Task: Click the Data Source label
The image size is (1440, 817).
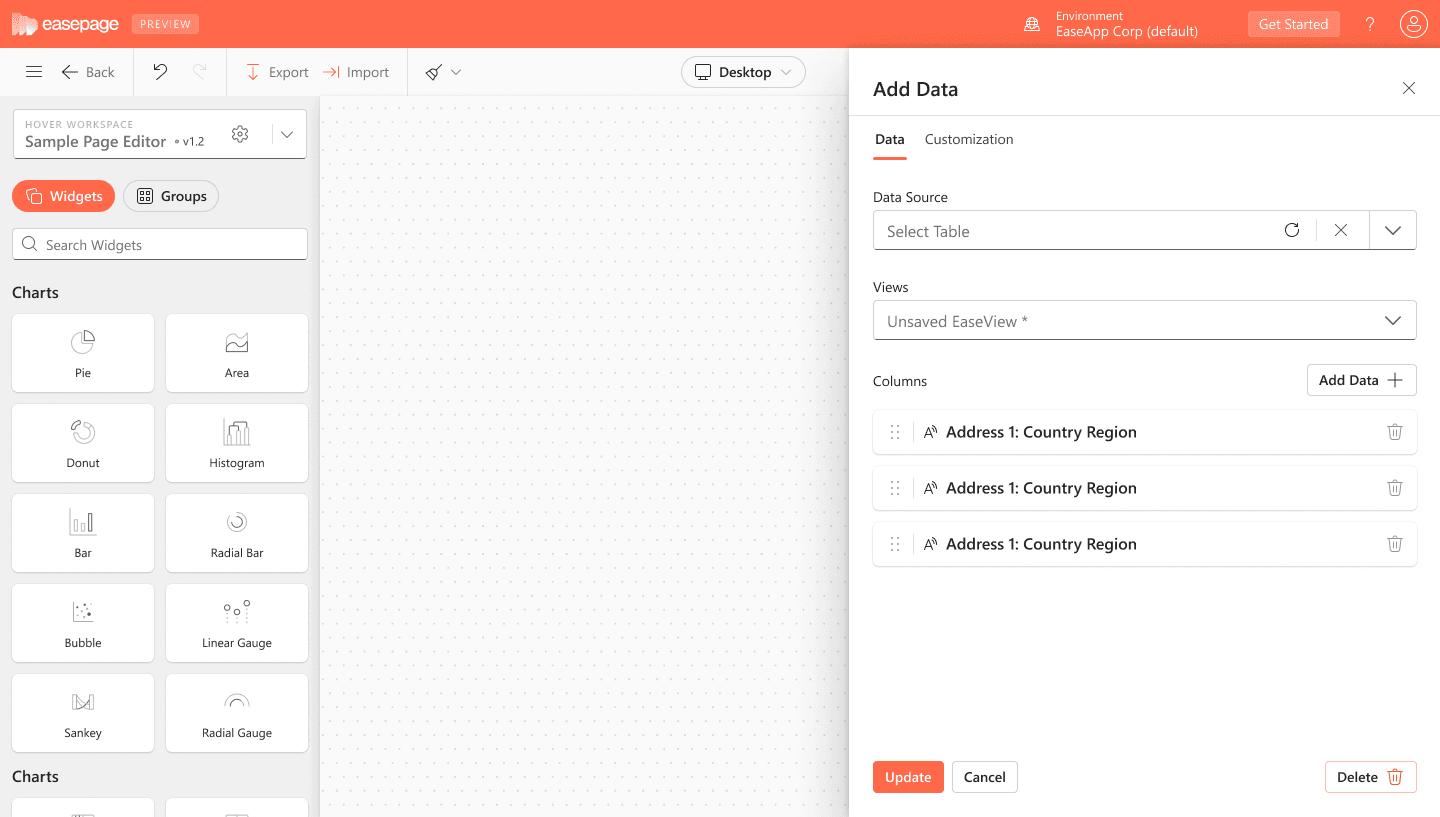Action: pyautogui.click(x=910, y=197)
